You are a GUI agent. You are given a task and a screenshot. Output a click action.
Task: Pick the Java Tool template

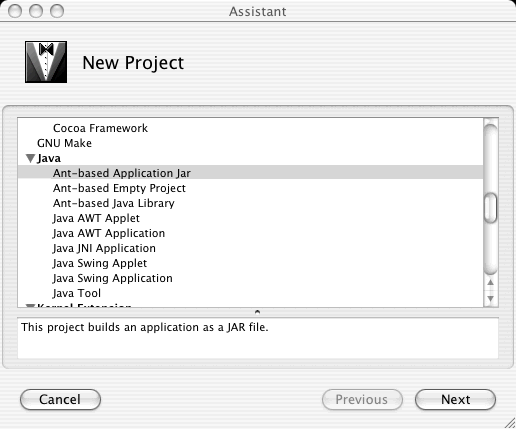pos(250,293)
